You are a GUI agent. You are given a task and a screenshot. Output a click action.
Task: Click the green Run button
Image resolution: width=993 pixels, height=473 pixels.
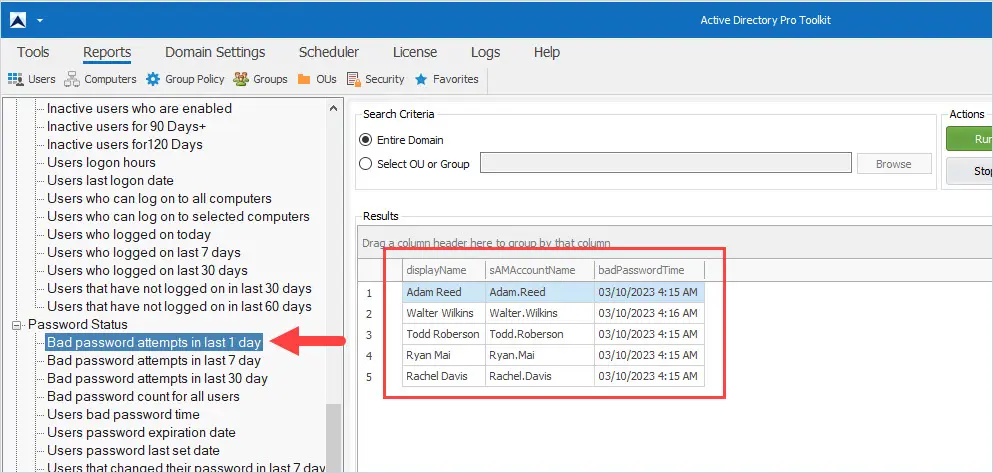(x=970, y=139)
